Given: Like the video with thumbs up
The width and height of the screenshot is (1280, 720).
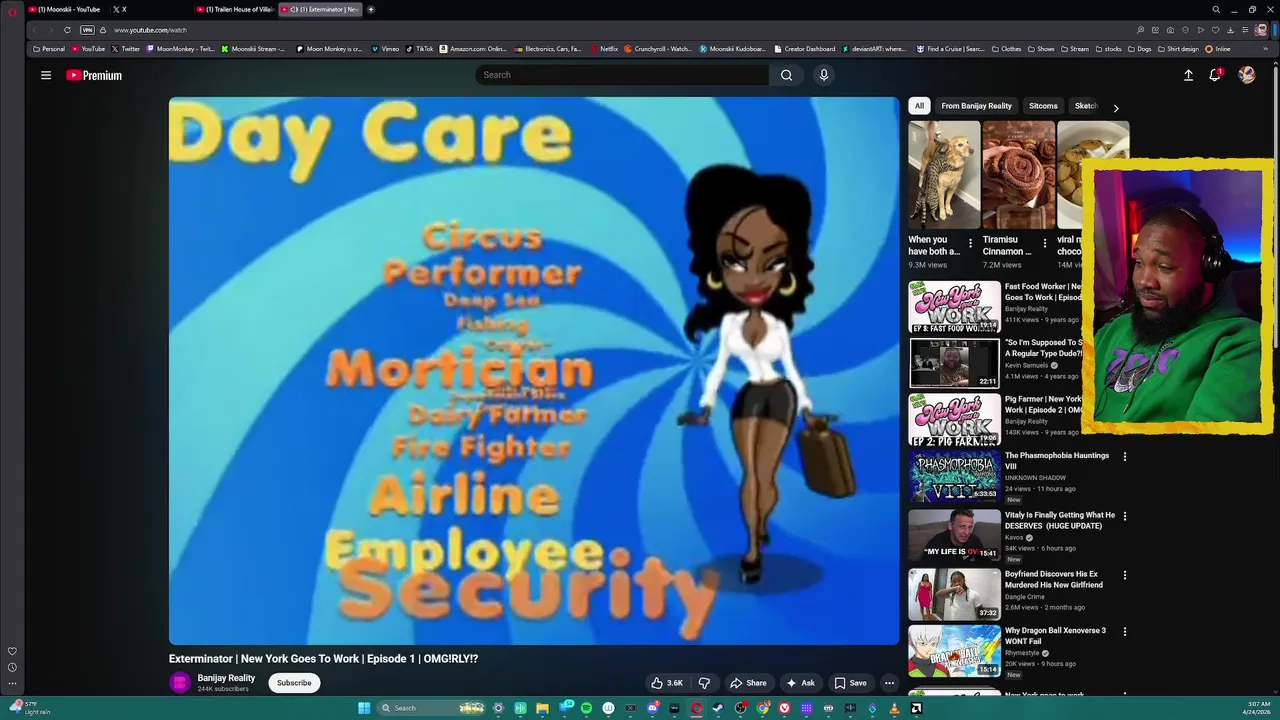Looking at the screenshot, I should tap(667, 683).
